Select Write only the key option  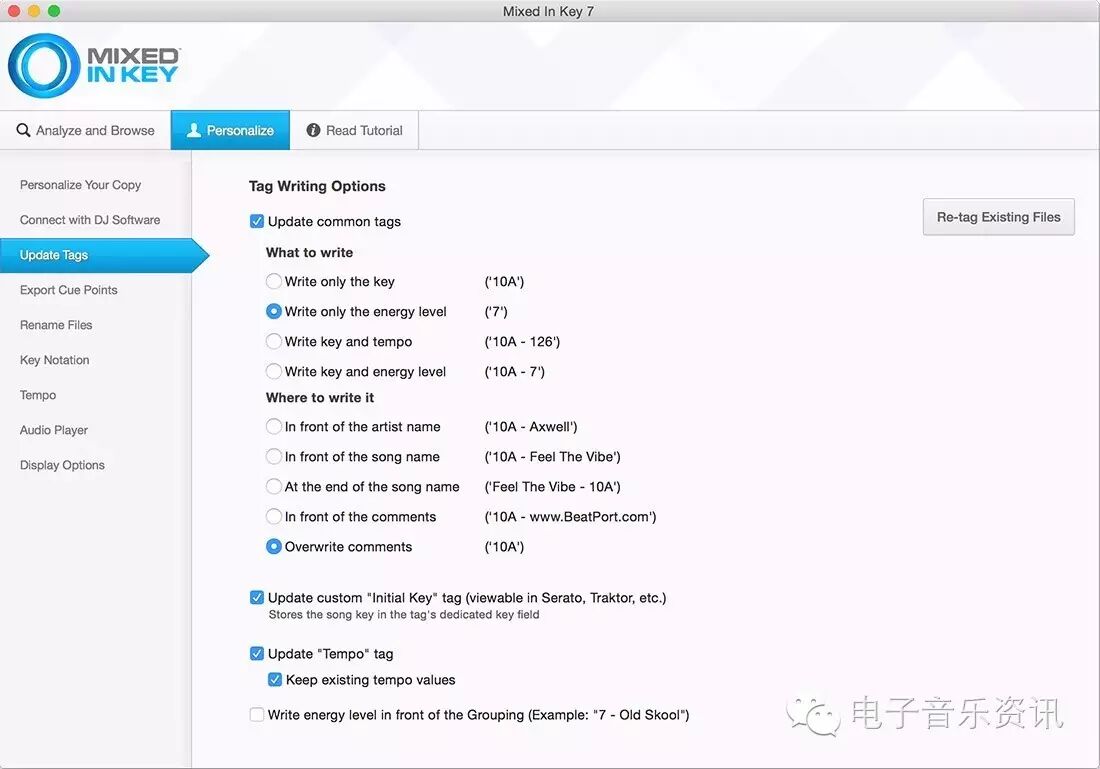click(x=274, y=282)
